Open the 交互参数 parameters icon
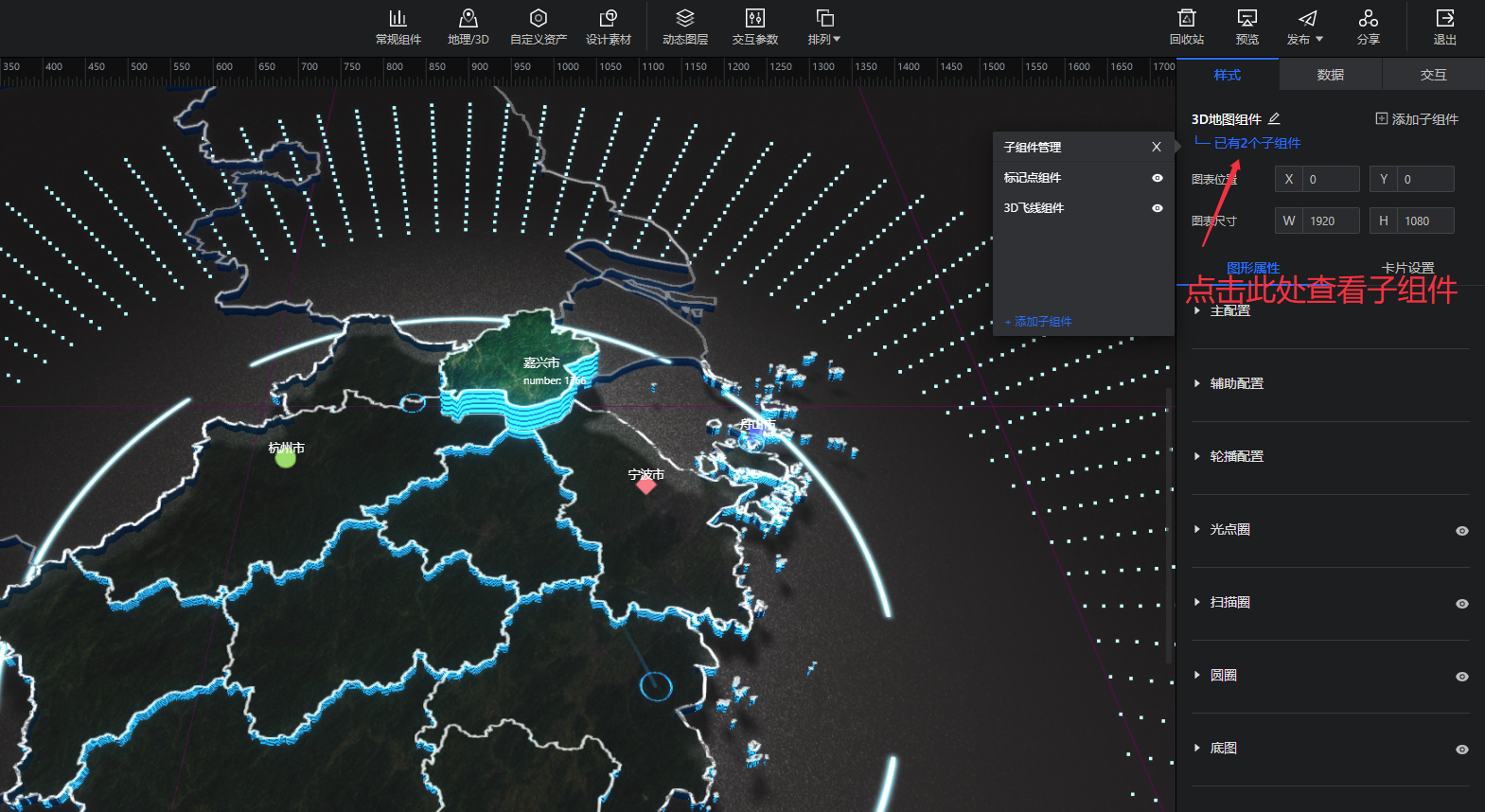 point(754,26)
